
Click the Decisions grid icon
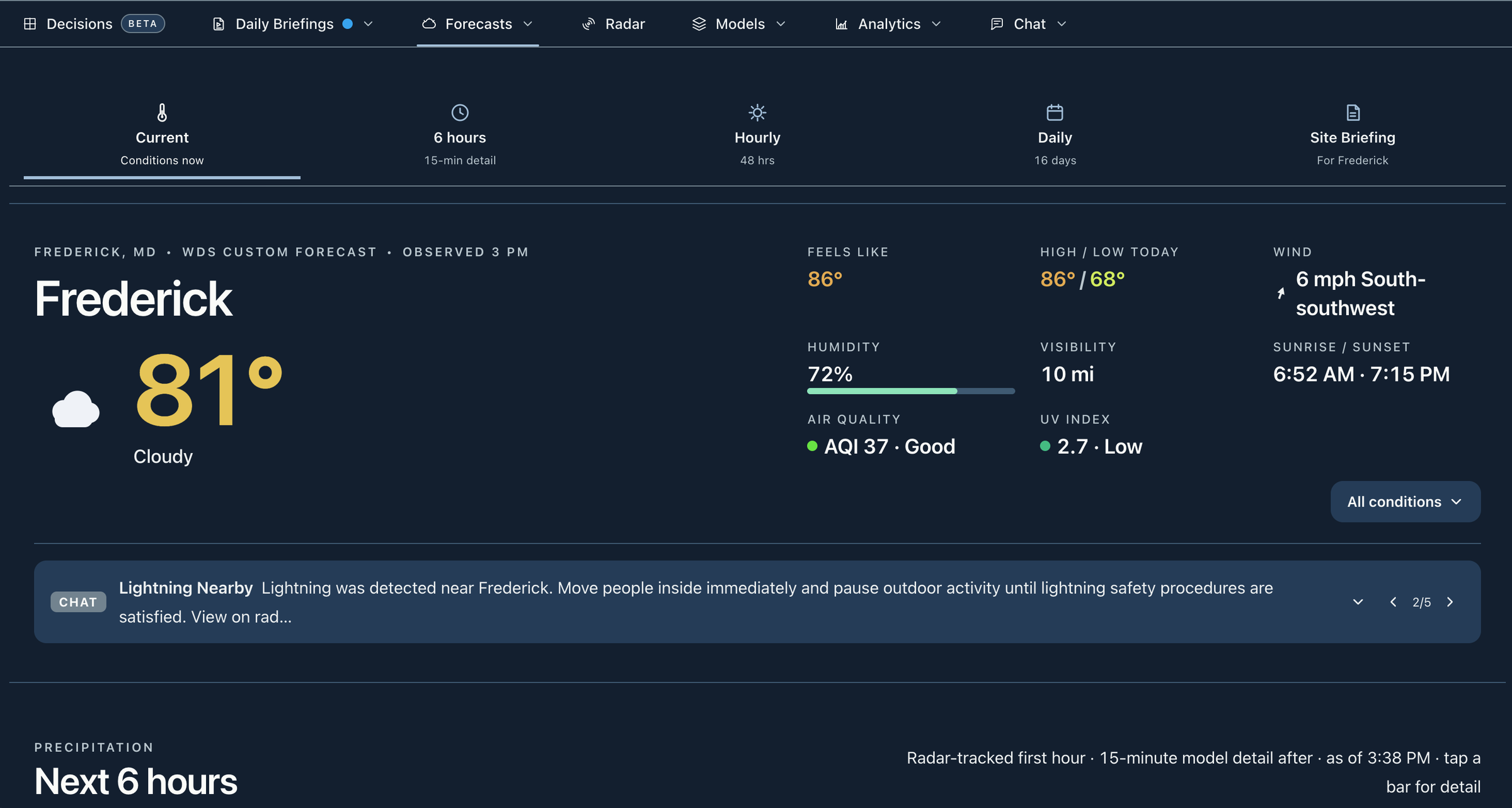30,24
